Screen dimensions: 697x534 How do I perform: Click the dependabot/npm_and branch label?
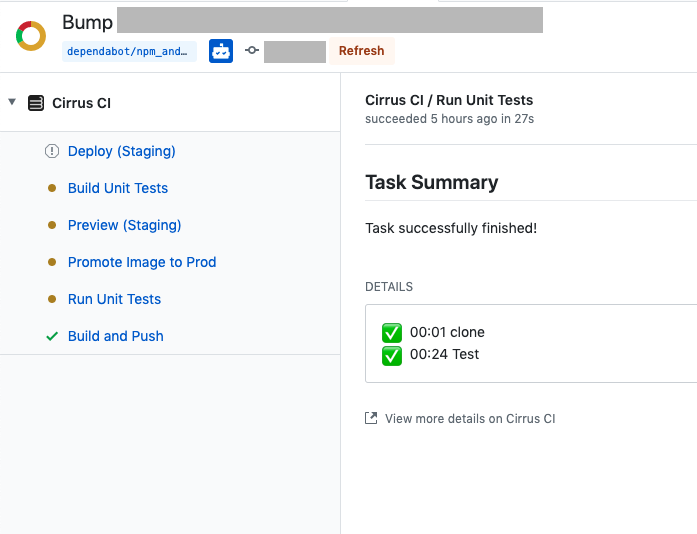129,52
